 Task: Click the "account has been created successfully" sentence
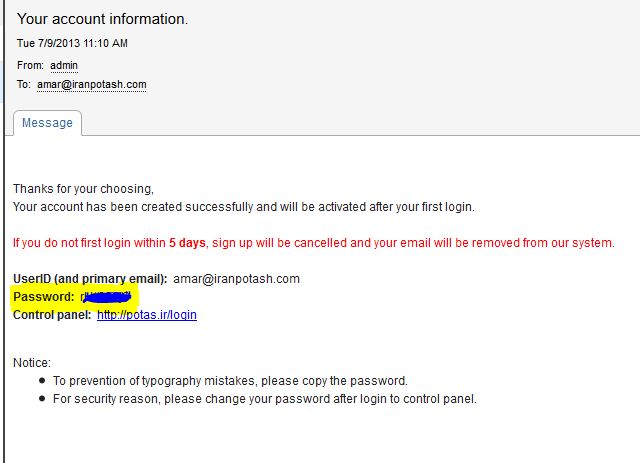click(x=243, y=207)
